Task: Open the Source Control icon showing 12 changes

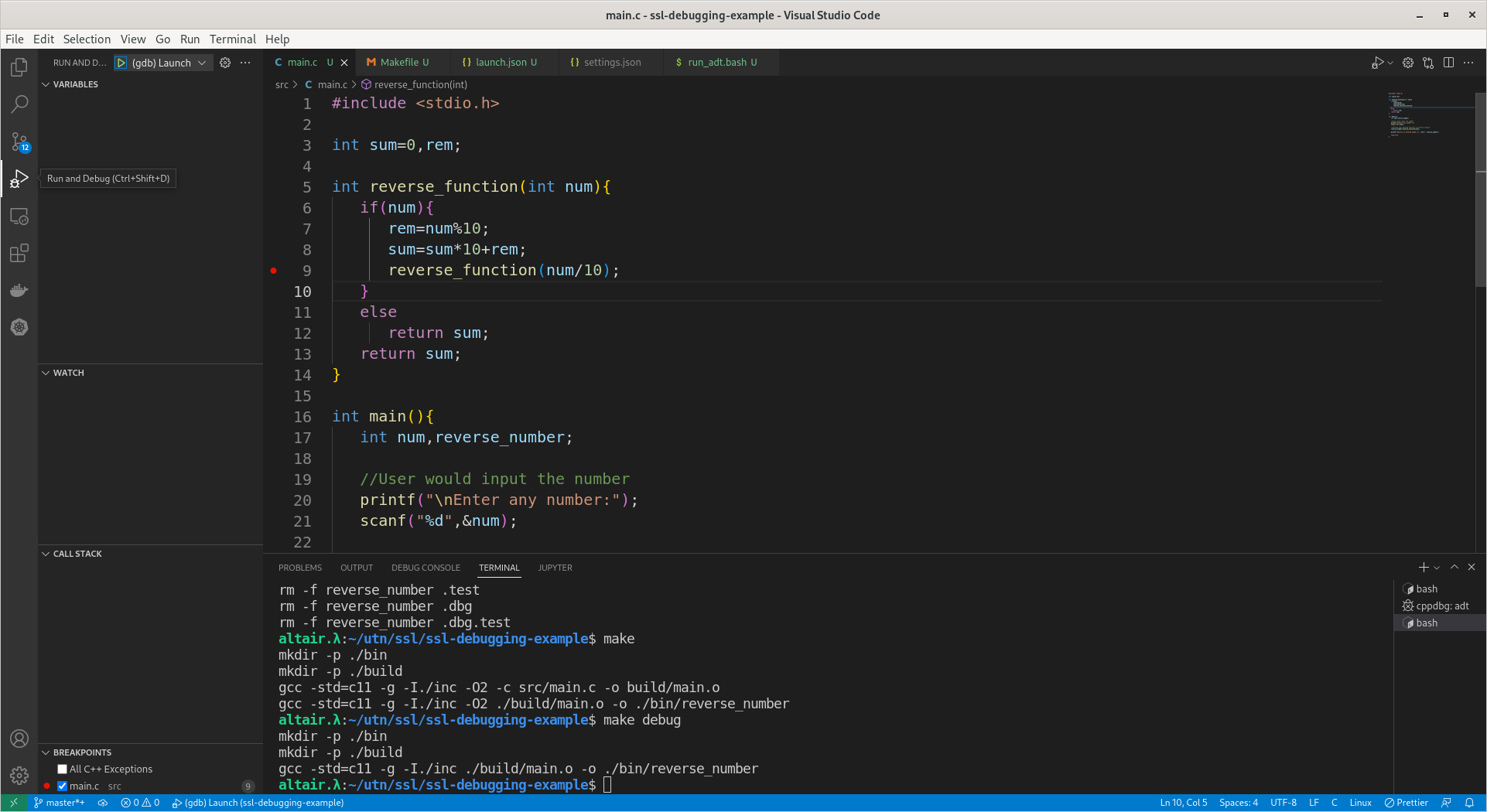Action: click(x=19, y=142)
